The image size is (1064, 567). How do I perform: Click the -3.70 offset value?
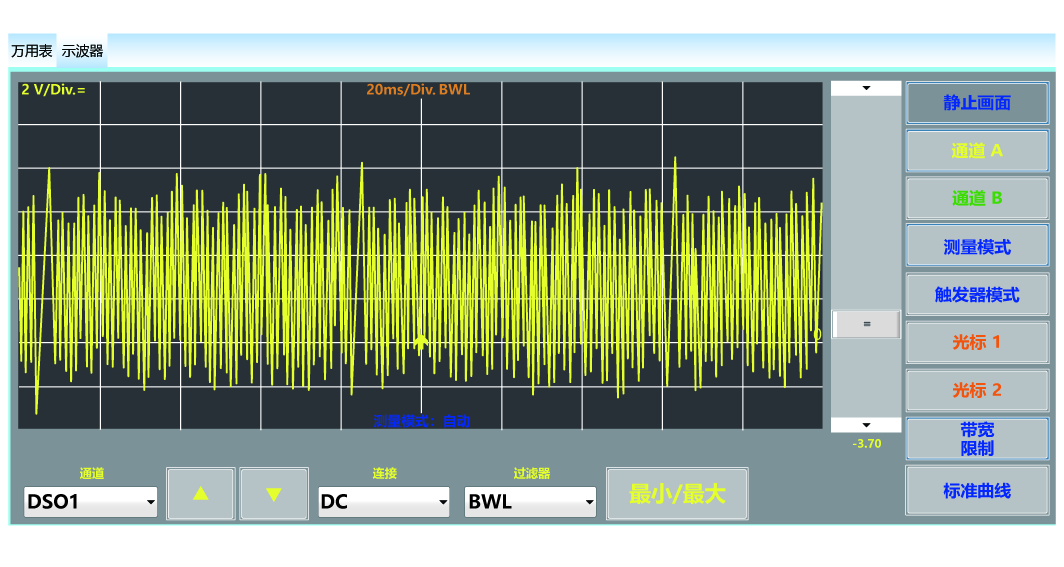[x=867, y=444]
